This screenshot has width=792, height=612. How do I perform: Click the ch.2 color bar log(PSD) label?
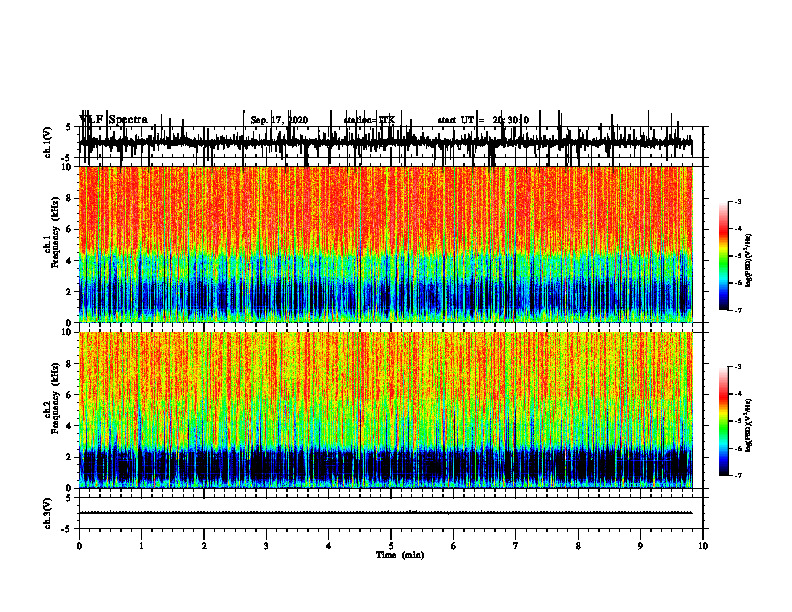(748, 425)
